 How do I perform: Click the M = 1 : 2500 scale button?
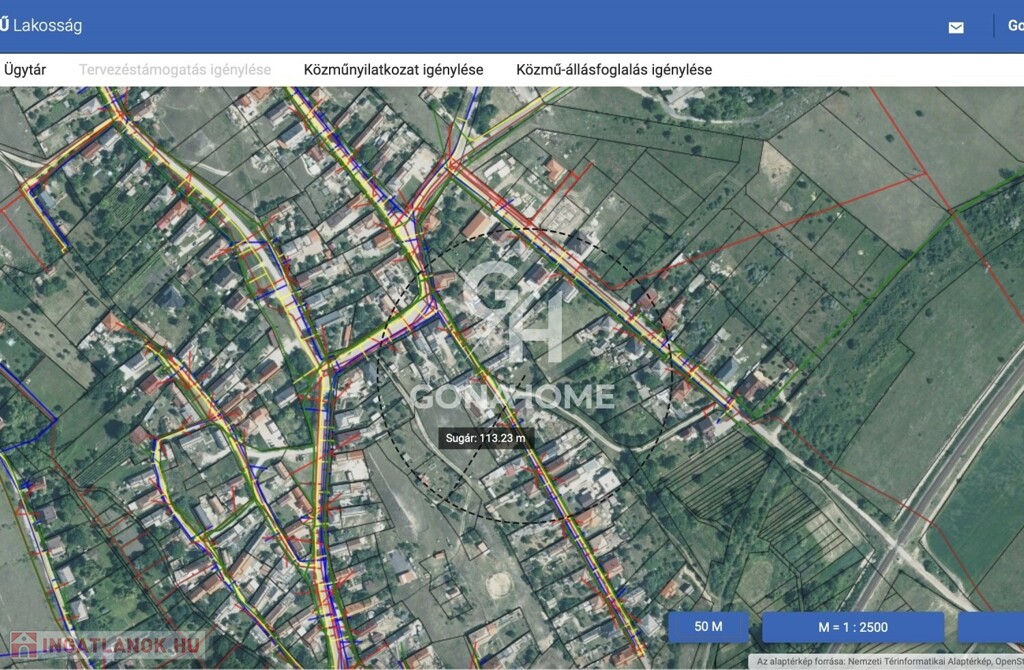853,627
